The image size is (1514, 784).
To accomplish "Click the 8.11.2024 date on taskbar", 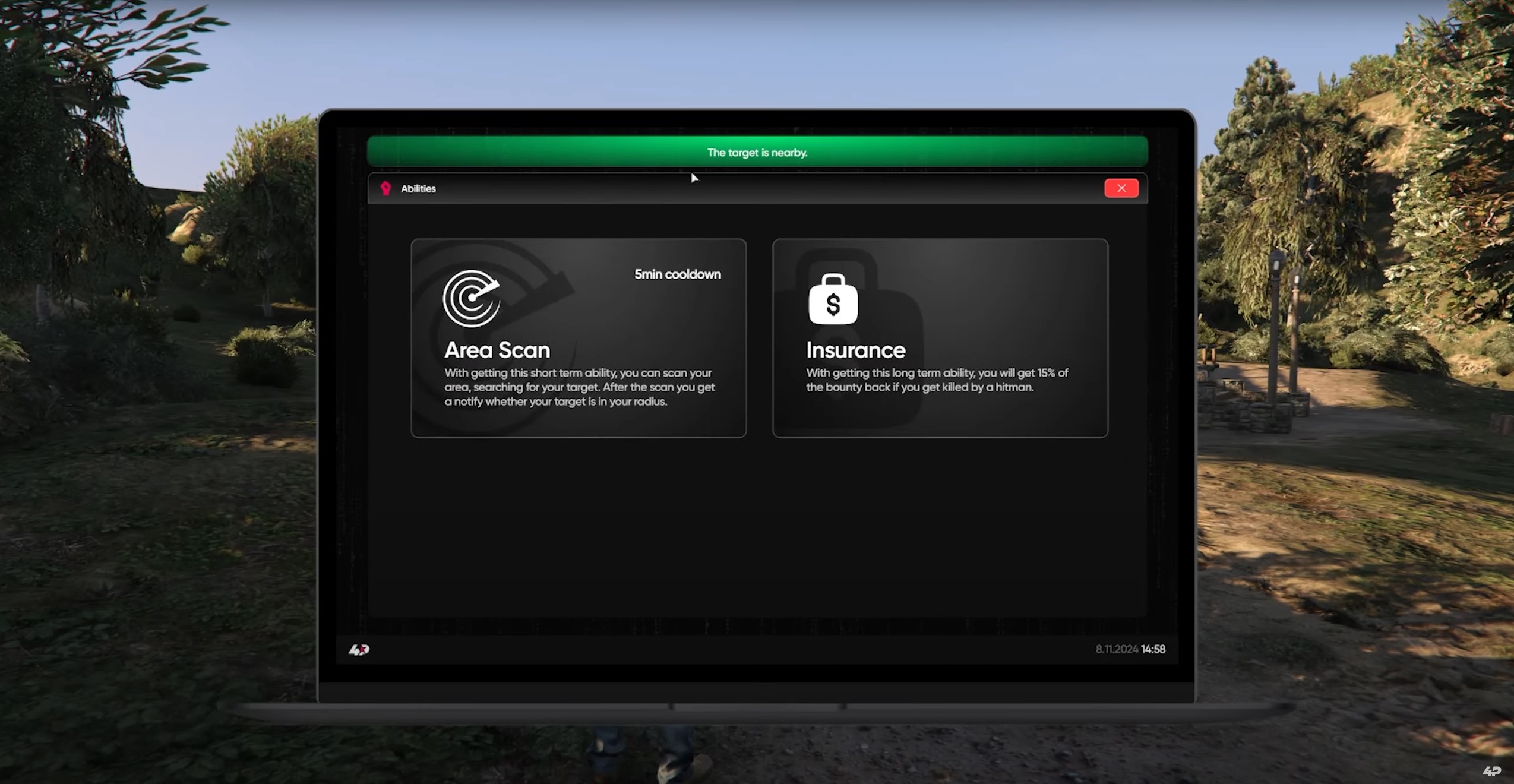I will click(1116, 649).
